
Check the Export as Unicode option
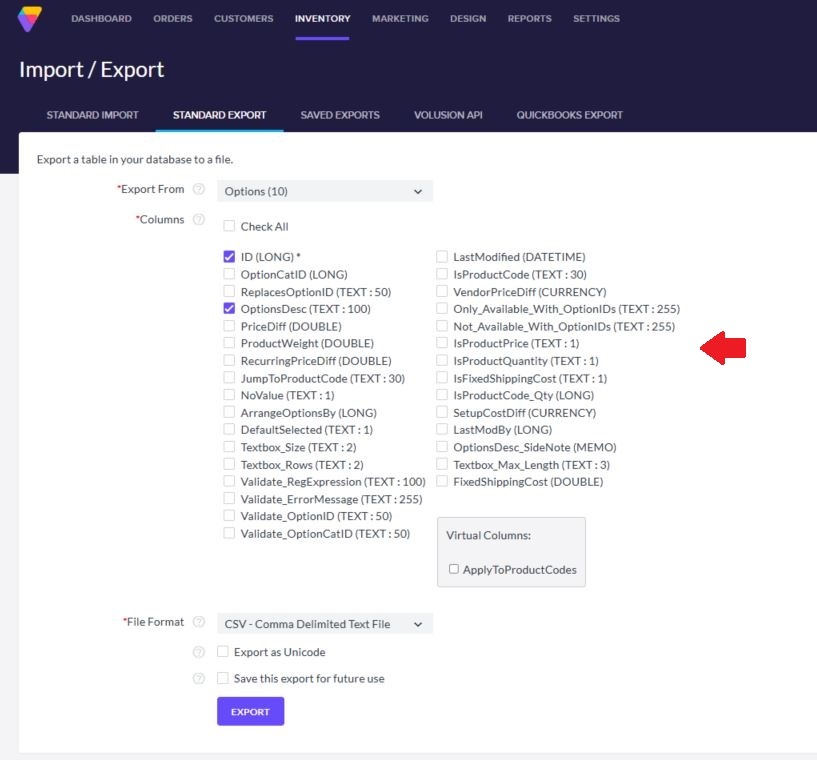tap(223, 652)
